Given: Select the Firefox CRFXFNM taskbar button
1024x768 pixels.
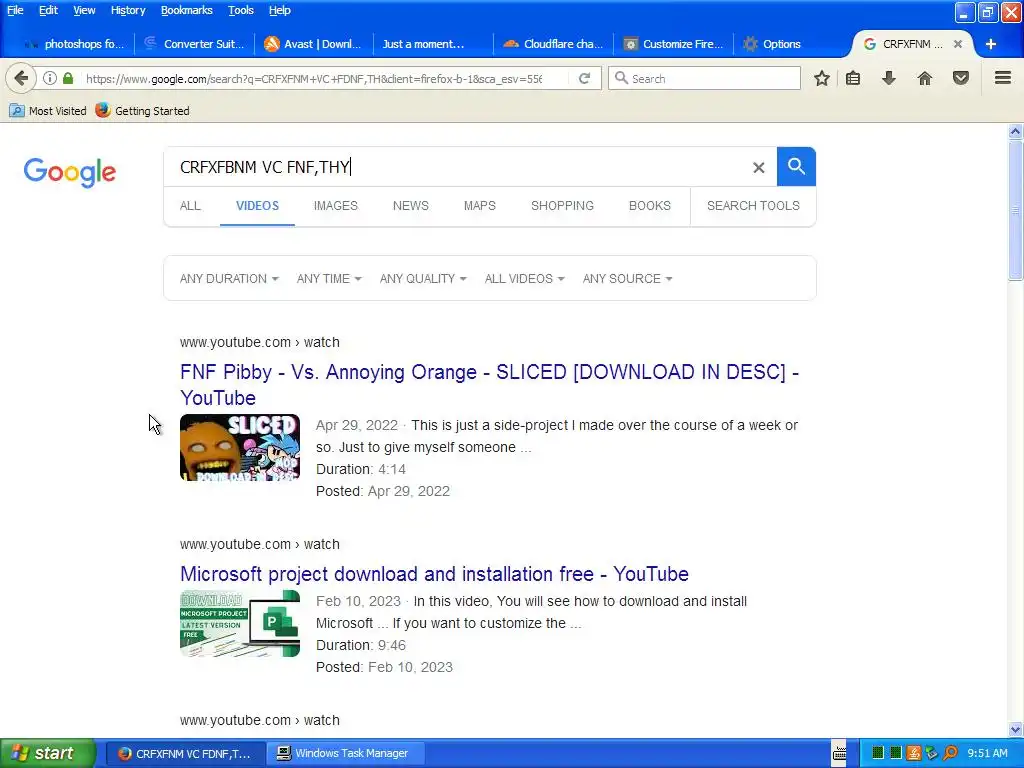Looking at the screenshot, I should point(185,754).
